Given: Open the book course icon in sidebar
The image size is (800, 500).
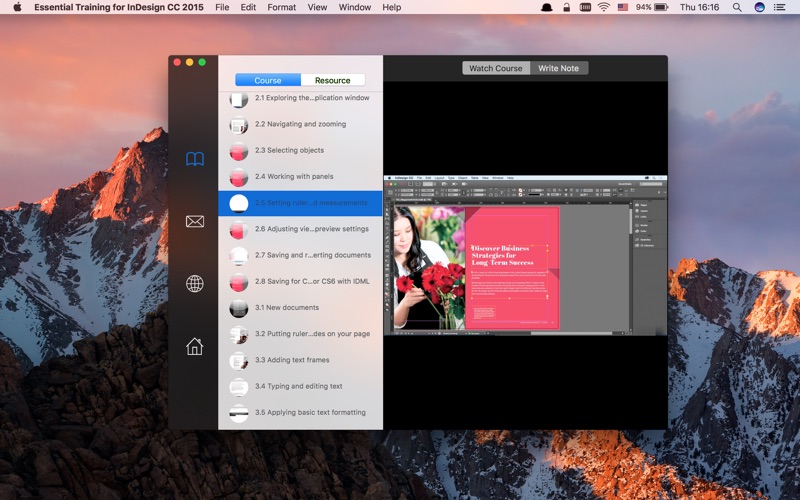Looking at the screenshot, I should 195,159.
